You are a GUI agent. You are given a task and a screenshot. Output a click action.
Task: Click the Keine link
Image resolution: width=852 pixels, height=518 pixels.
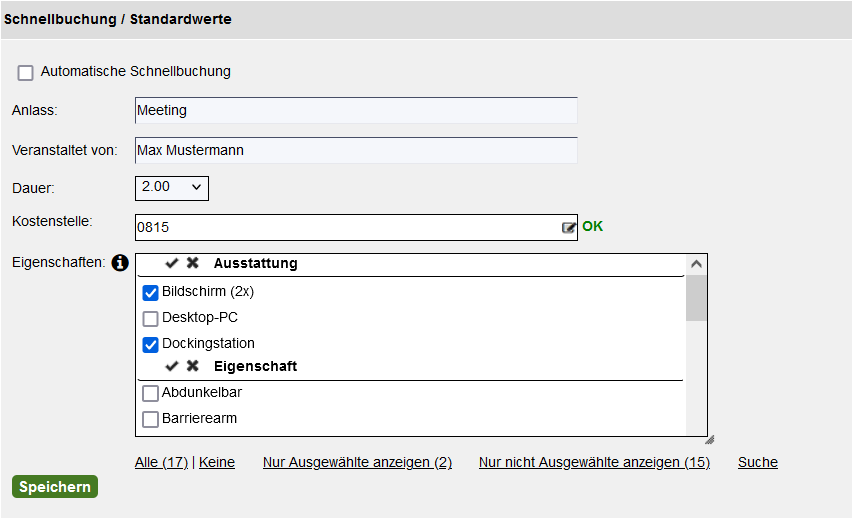point(217,463)
